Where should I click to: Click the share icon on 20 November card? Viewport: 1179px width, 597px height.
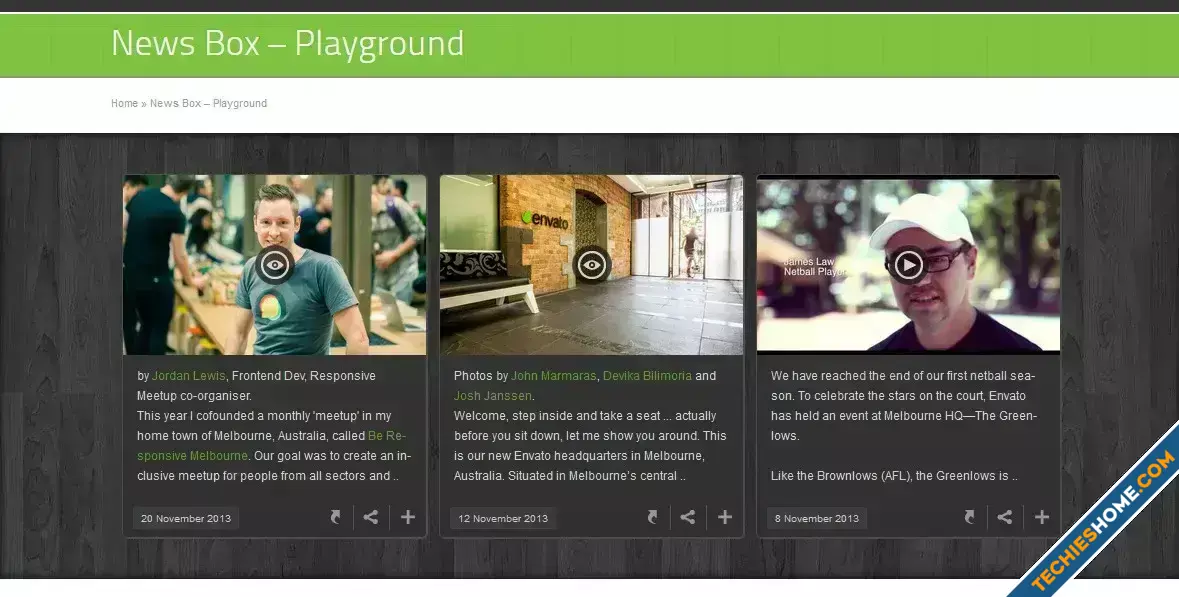pyautogui.click(x=371, y=517)
